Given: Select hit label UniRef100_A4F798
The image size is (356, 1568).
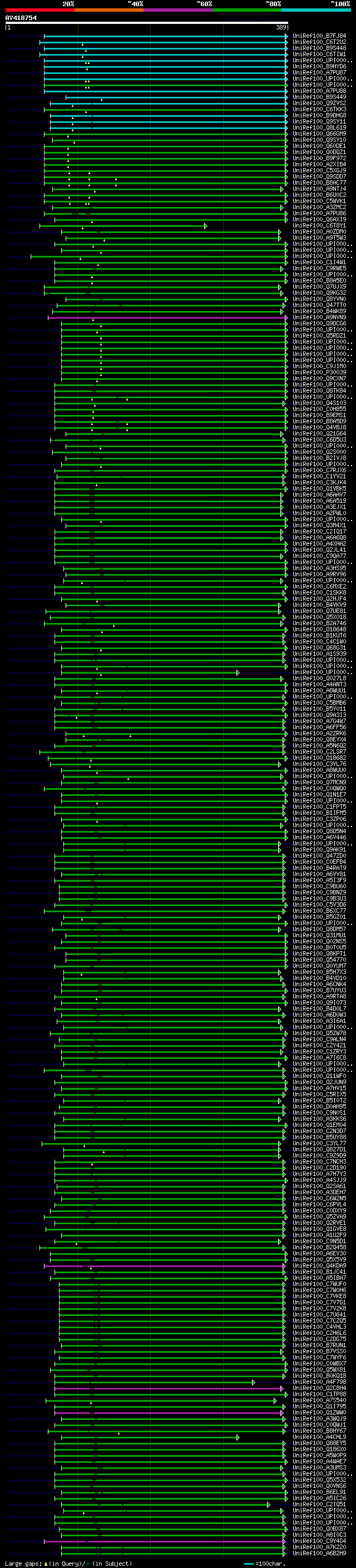Looking at the screenshot, I should tap(319, 1382).
